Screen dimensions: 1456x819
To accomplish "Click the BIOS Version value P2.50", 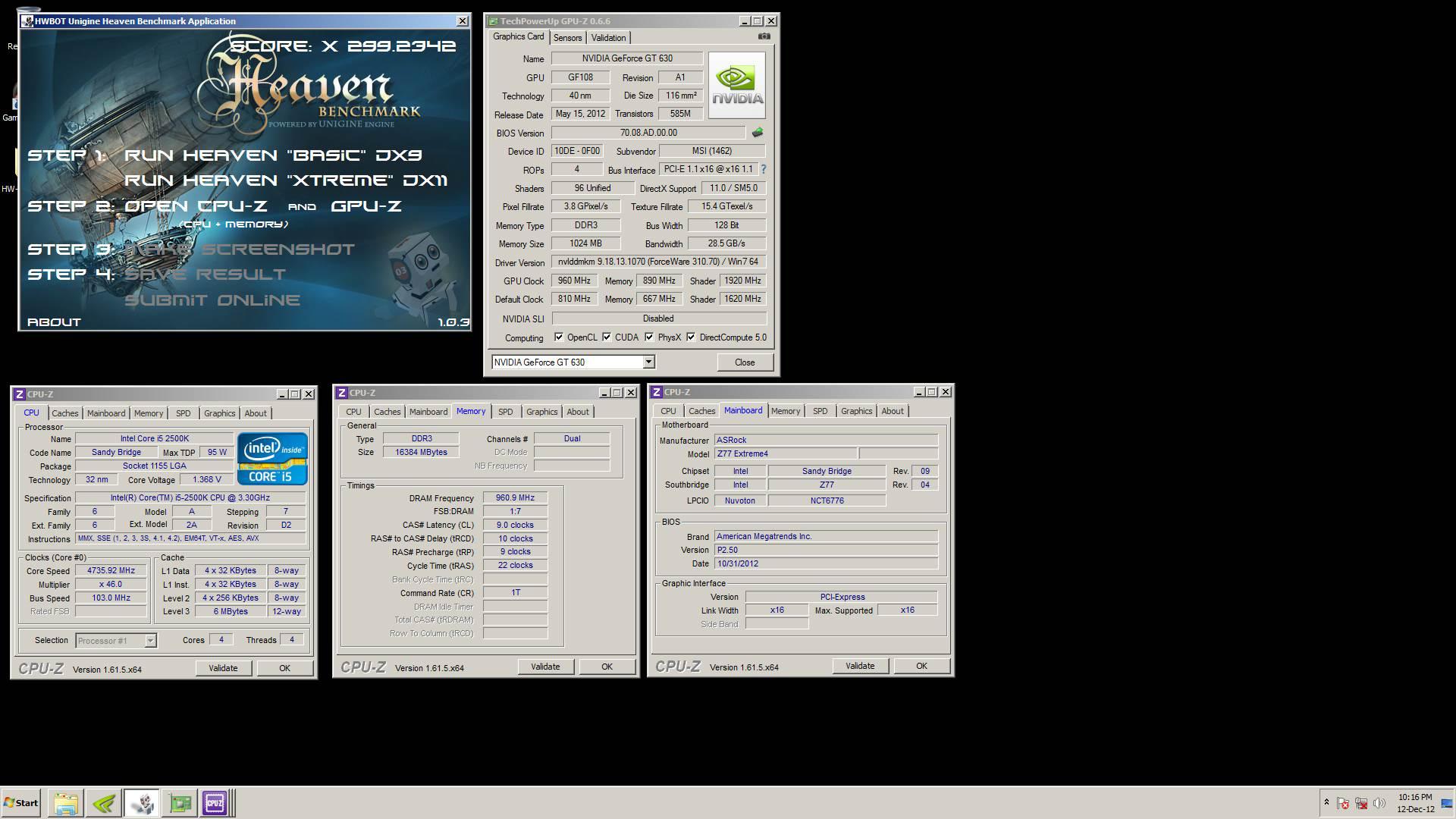I will pyautogui.click(x=826, y=550).
